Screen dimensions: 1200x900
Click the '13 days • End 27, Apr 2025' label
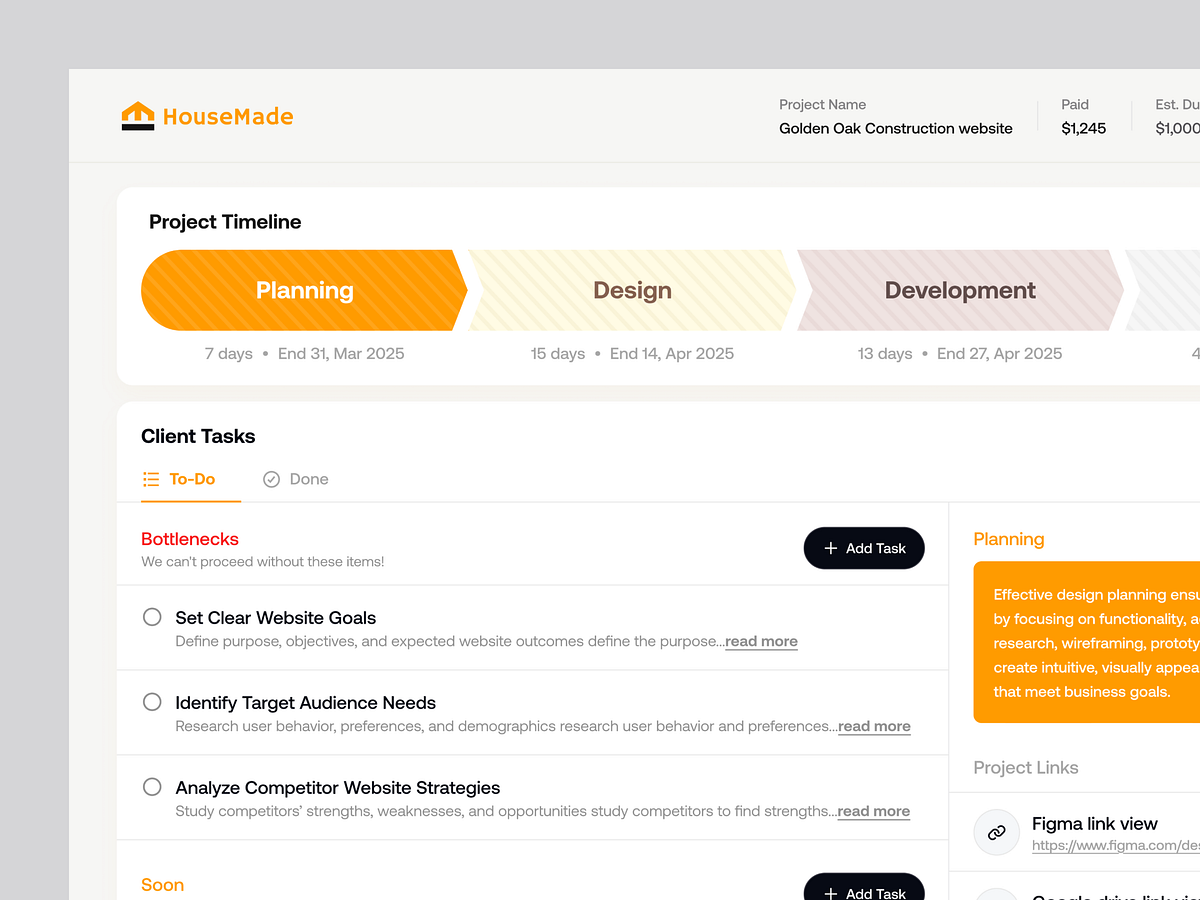pos(960,353)
